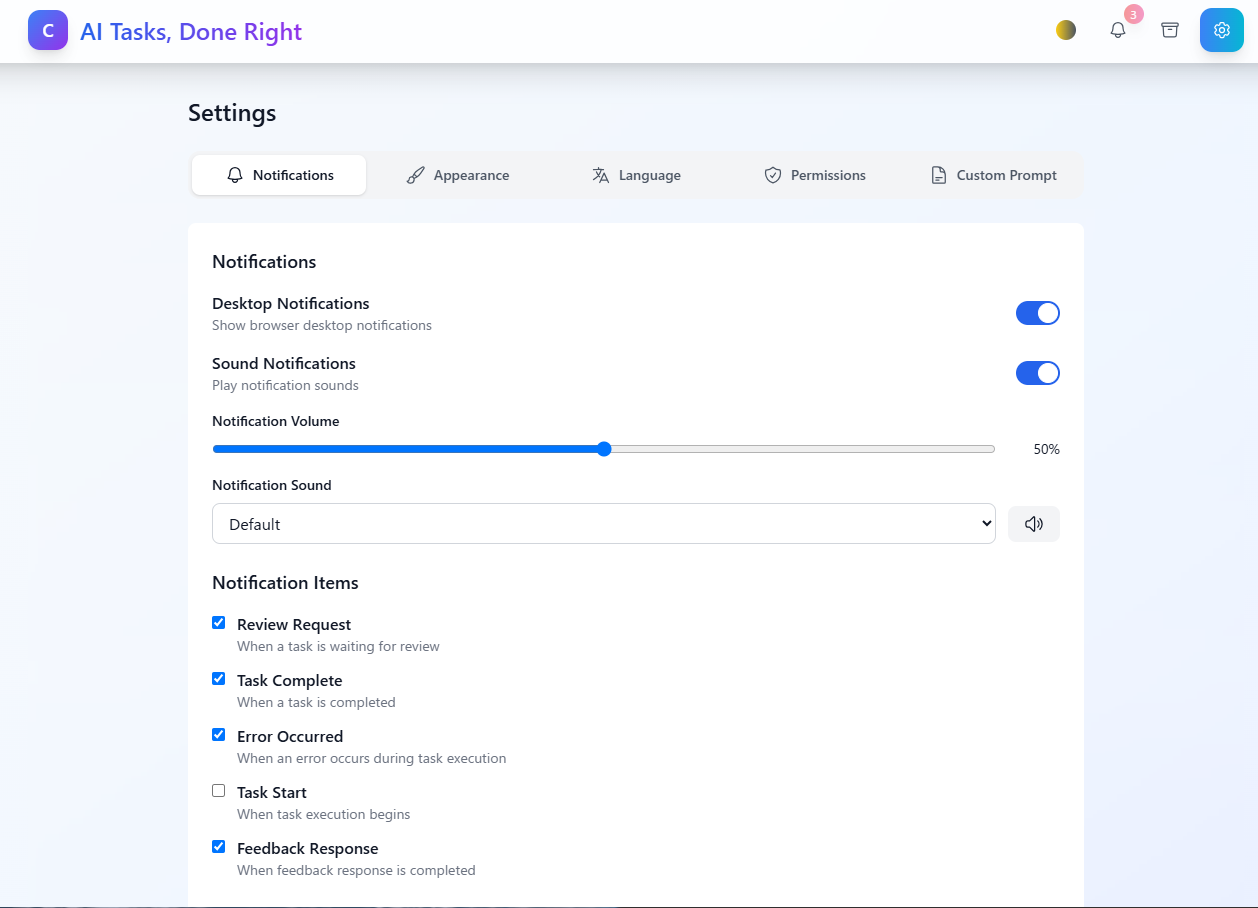Click the Notification Volume slider handle
1258x908 pixels.
click(x=604, y=449)
